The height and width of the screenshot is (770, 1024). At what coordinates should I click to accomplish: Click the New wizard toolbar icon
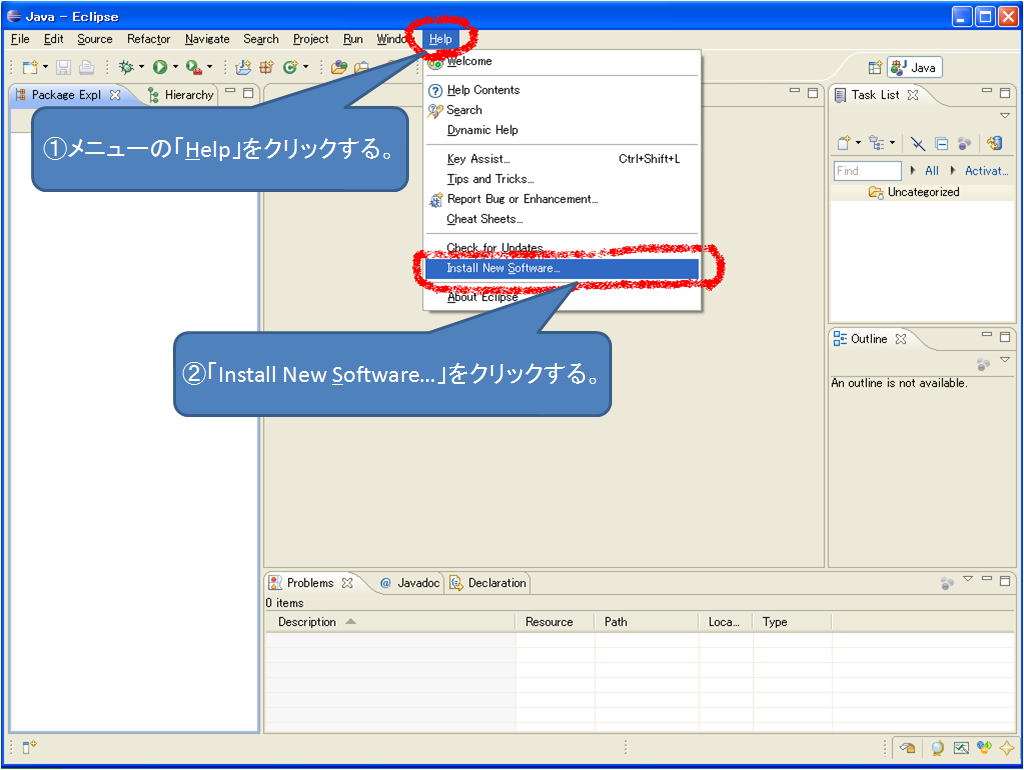pos(29,67)
